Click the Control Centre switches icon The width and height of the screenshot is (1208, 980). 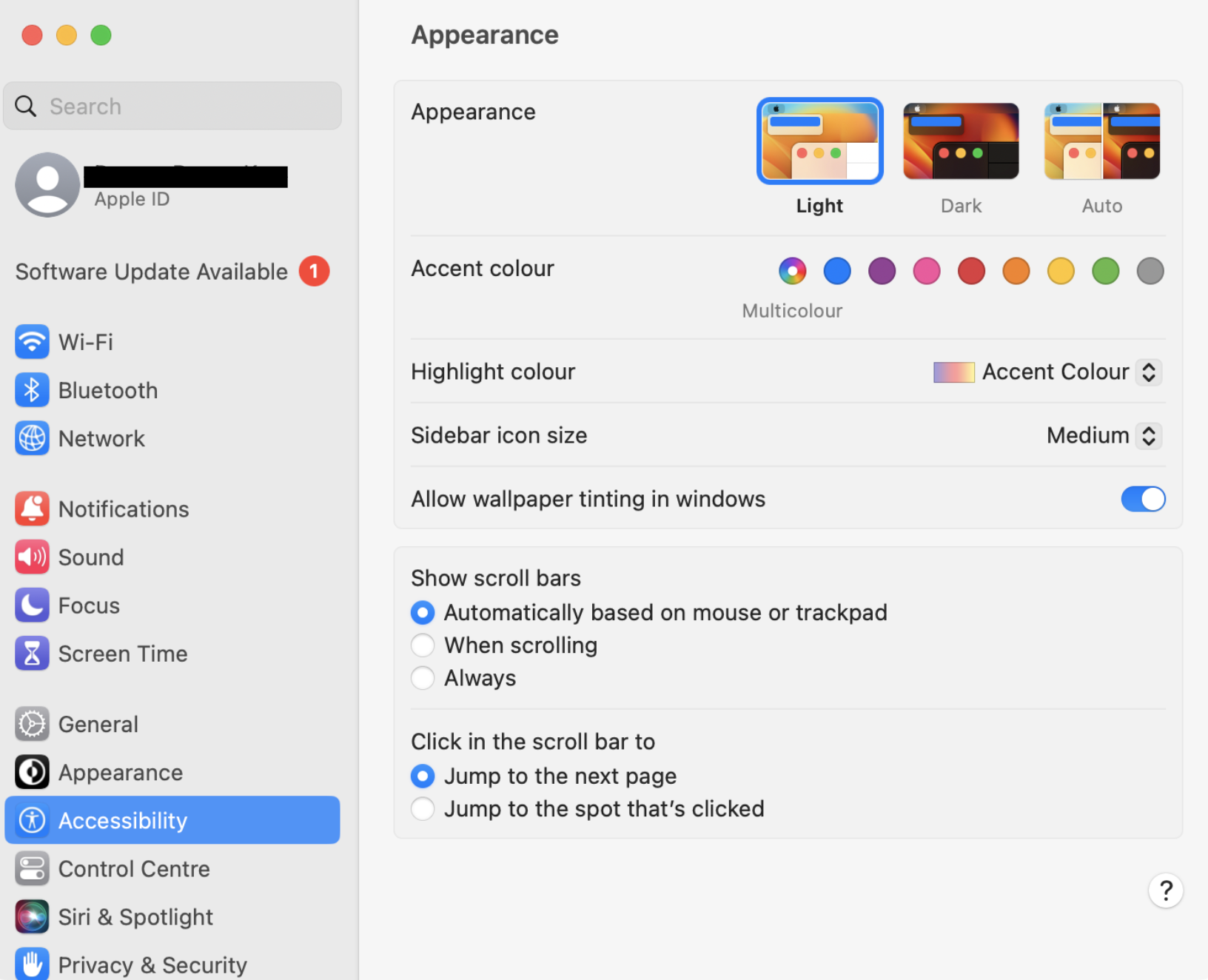coord(32,868)
